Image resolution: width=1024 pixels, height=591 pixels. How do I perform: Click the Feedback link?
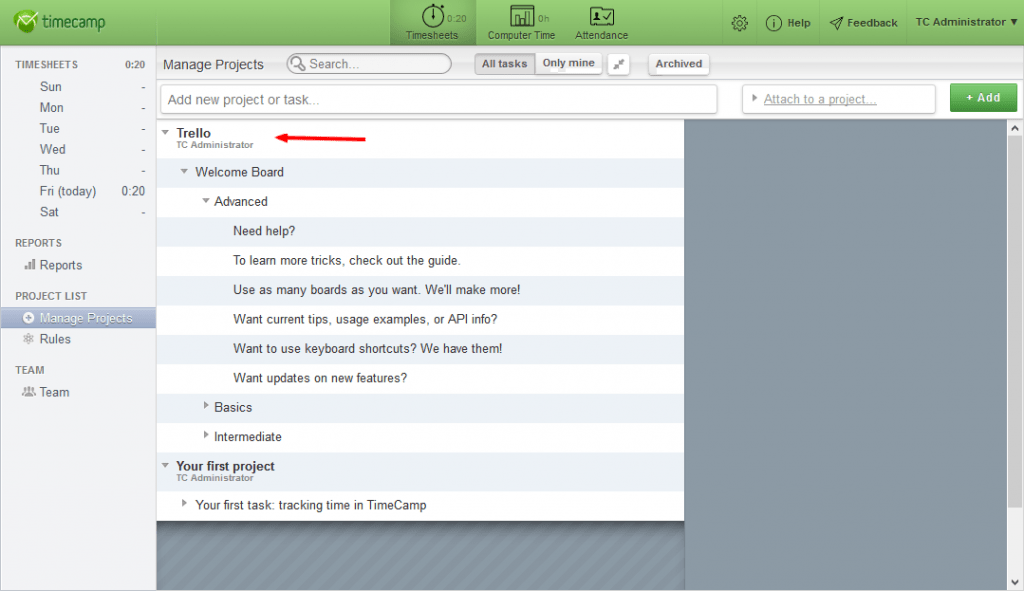[872, 23]
